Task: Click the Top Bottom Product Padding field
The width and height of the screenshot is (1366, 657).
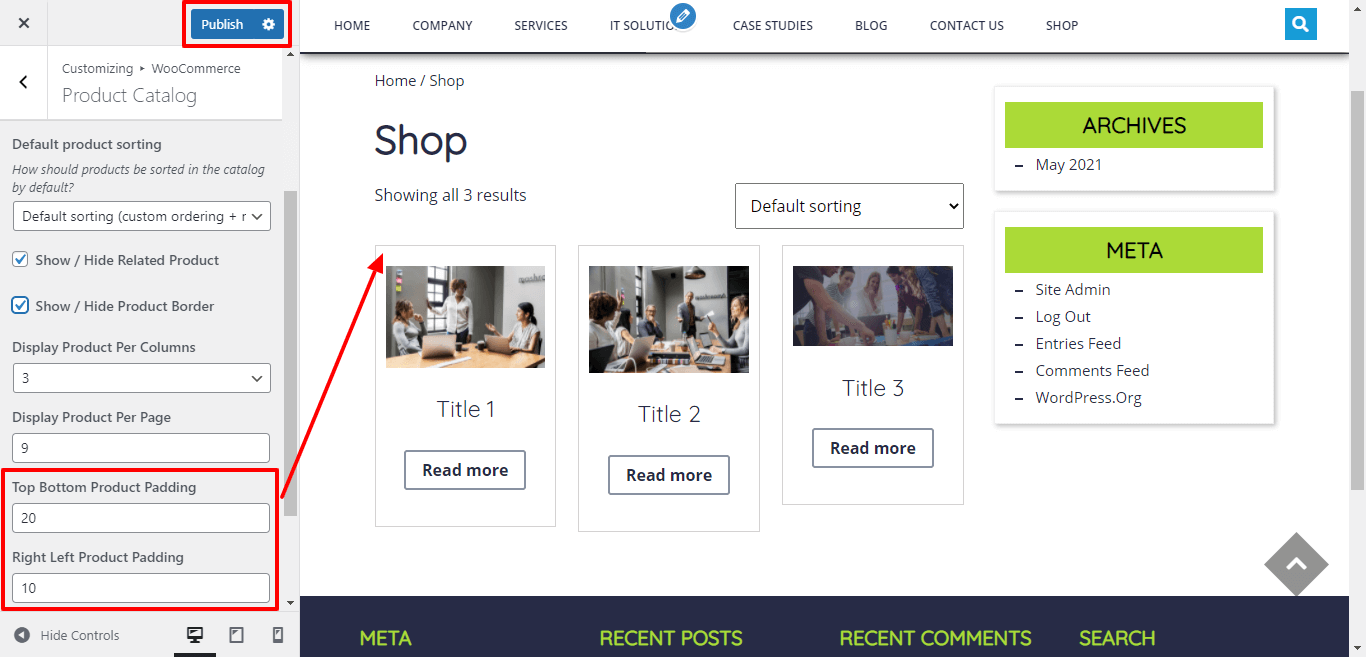Action: pos(141,518)
